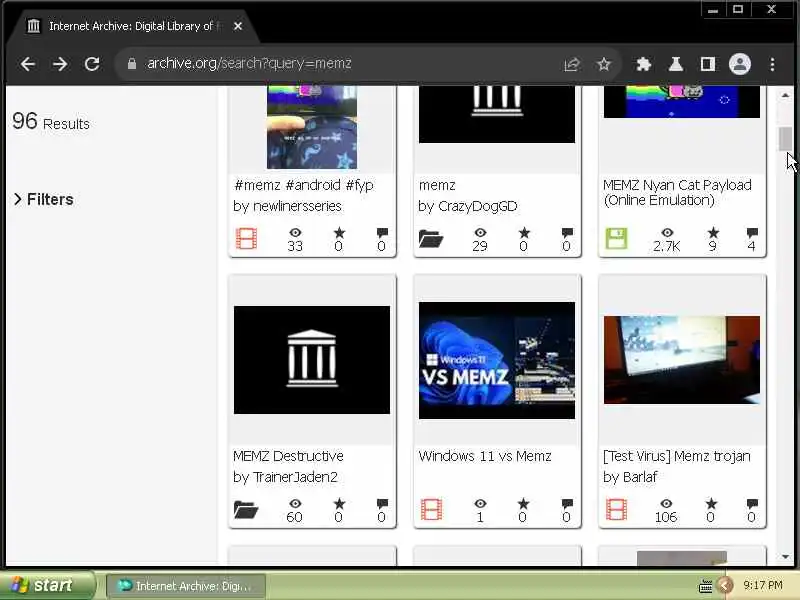Open the Chrome Labs flask icon

click(676, 64)
